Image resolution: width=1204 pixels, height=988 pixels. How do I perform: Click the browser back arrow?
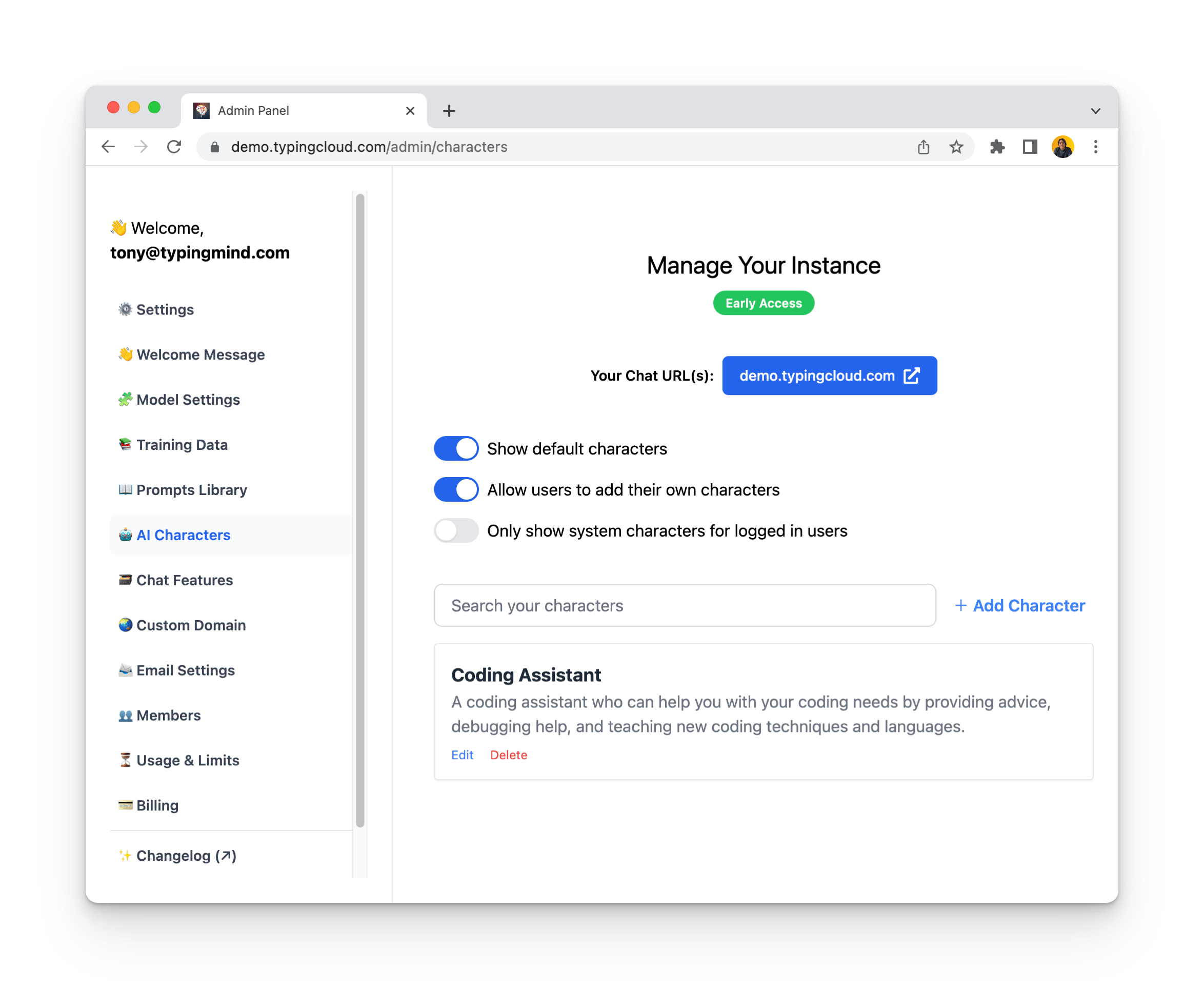click(108, 147)
